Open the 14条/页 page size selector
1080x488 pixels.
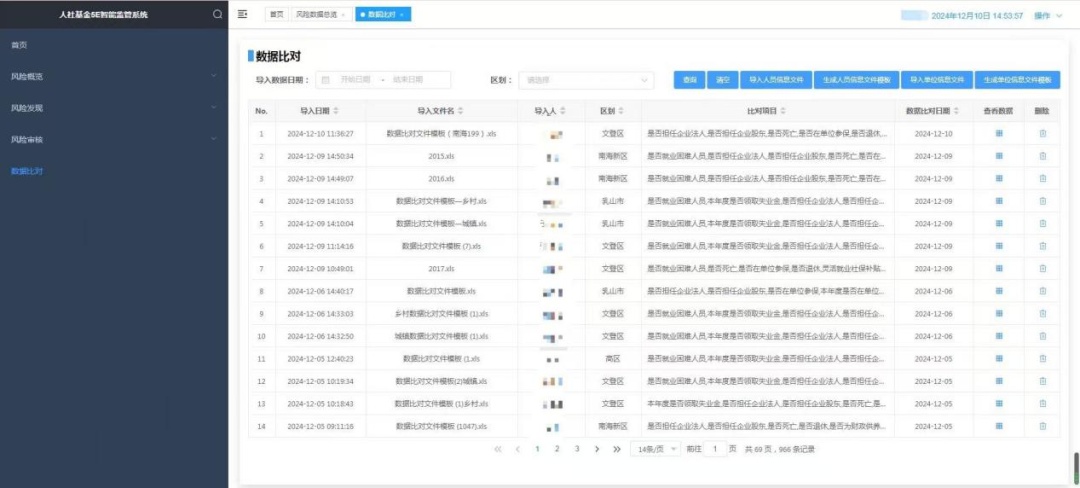click(657, 449)
